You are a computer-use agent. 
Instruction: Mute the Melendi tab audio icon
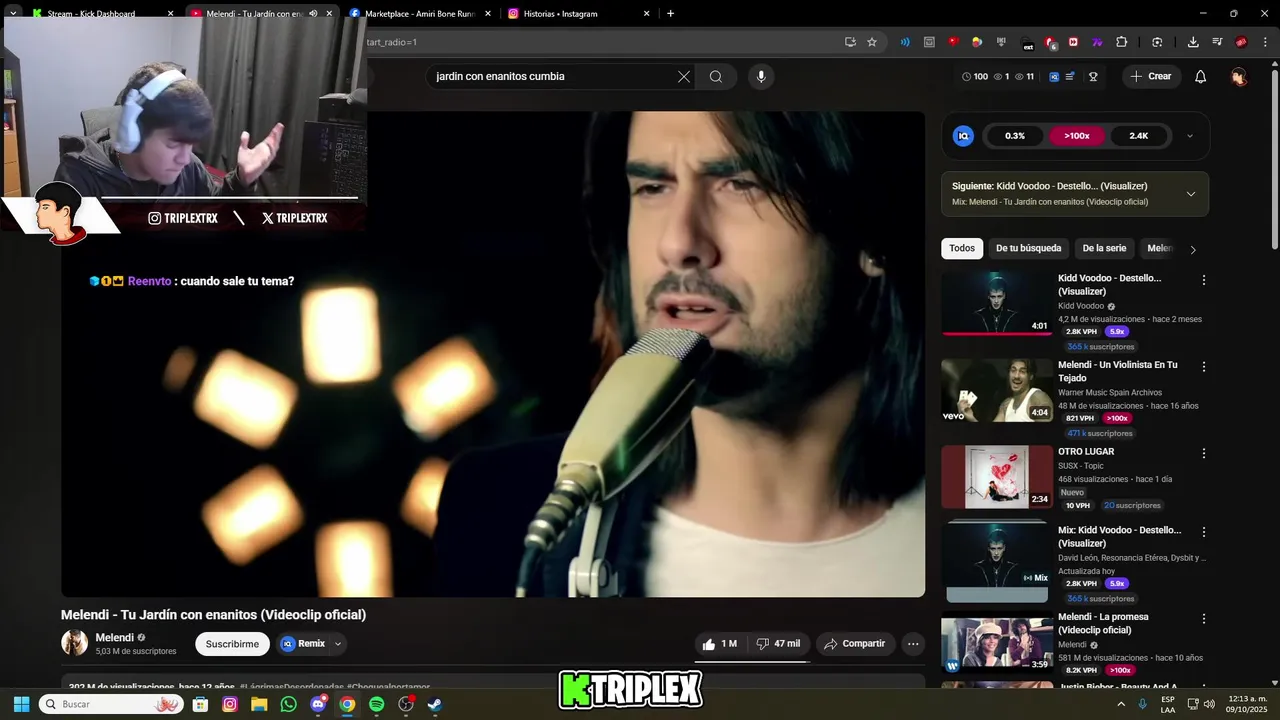pyautogui.click(x=313, y=14)
